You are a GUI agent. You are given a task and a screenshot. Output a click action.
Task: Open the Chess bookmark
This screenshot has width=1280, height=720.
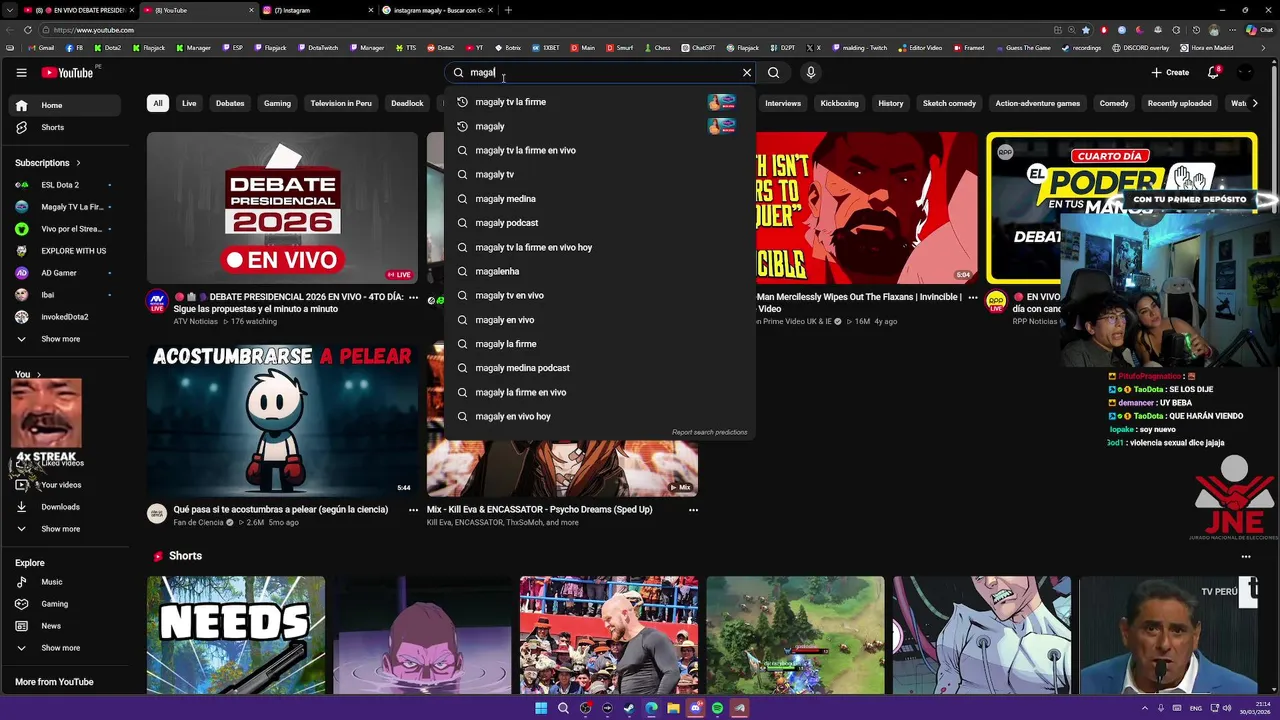(x=656, y=47)
